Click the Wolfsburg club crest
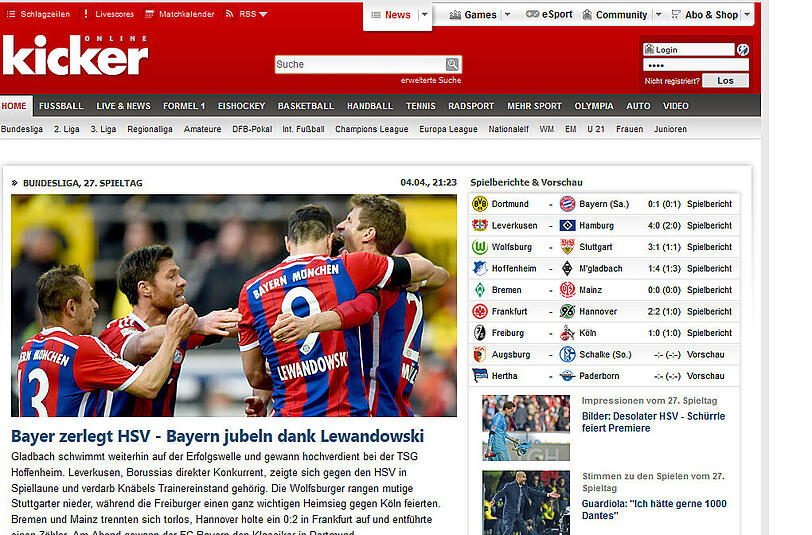 click(480, 247)
